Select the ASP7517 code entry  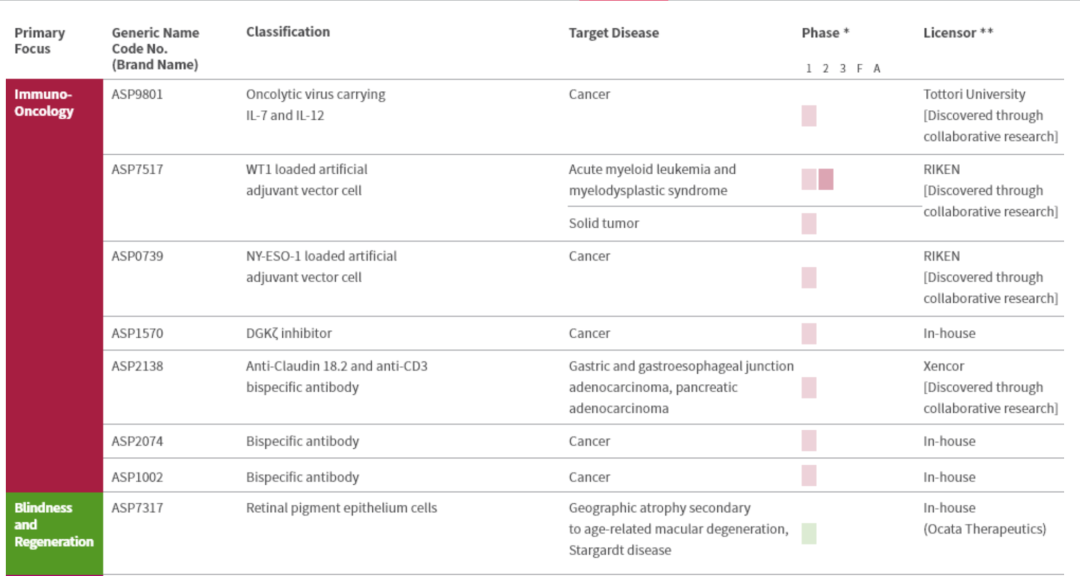(137, 170)
